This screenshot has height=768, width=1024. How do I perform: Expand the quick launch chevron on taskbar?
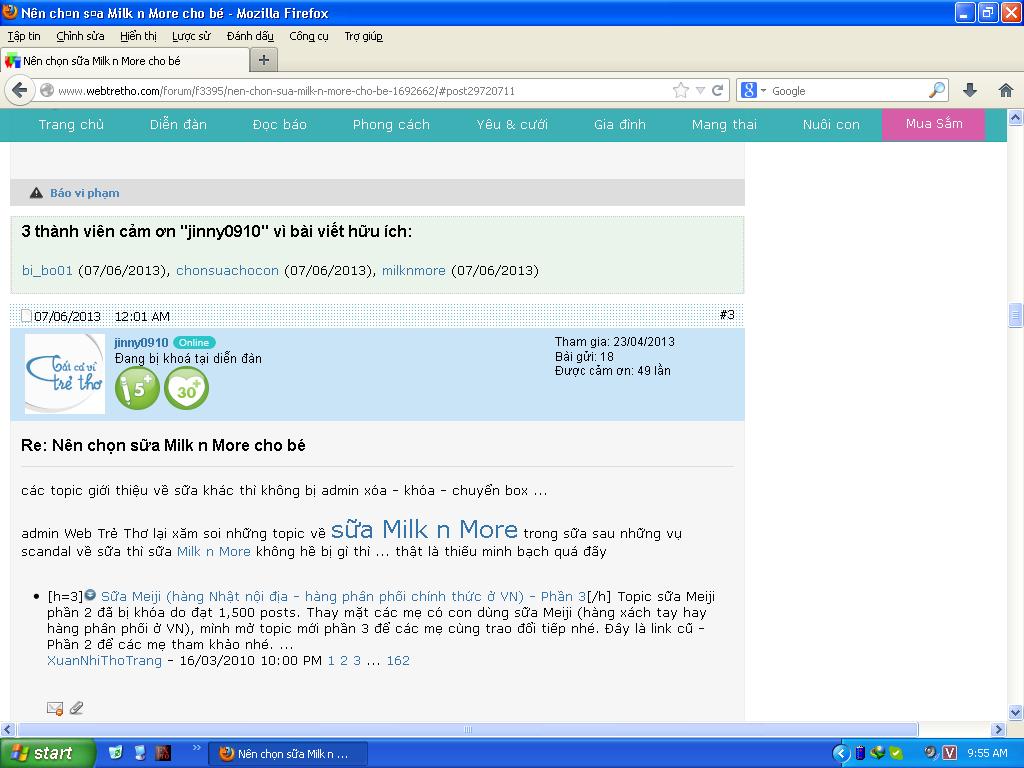(x=196, y=748)
